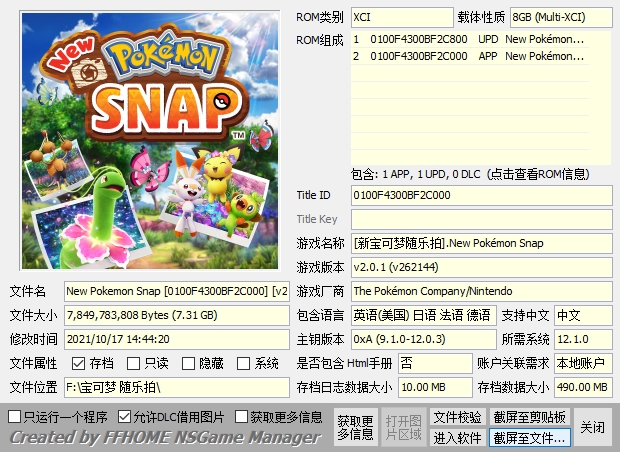Click into the empty Title Key field
This screenshot has height=452, width=620.
click(481, 219)
